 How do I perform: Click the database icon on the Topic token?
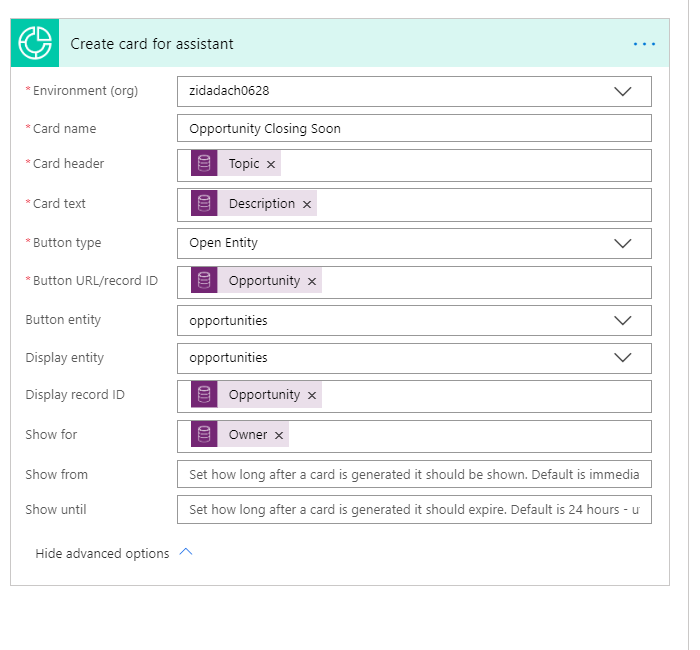coord(204,164)
